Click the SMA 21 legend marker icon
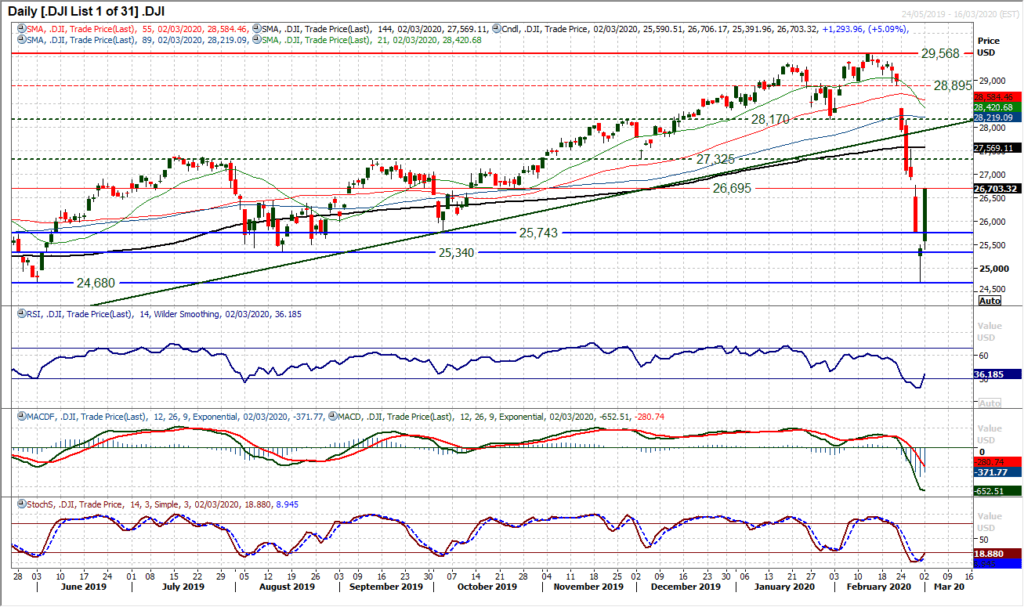Viewport: 1024px width, 607px height. (x=259, y=38)
